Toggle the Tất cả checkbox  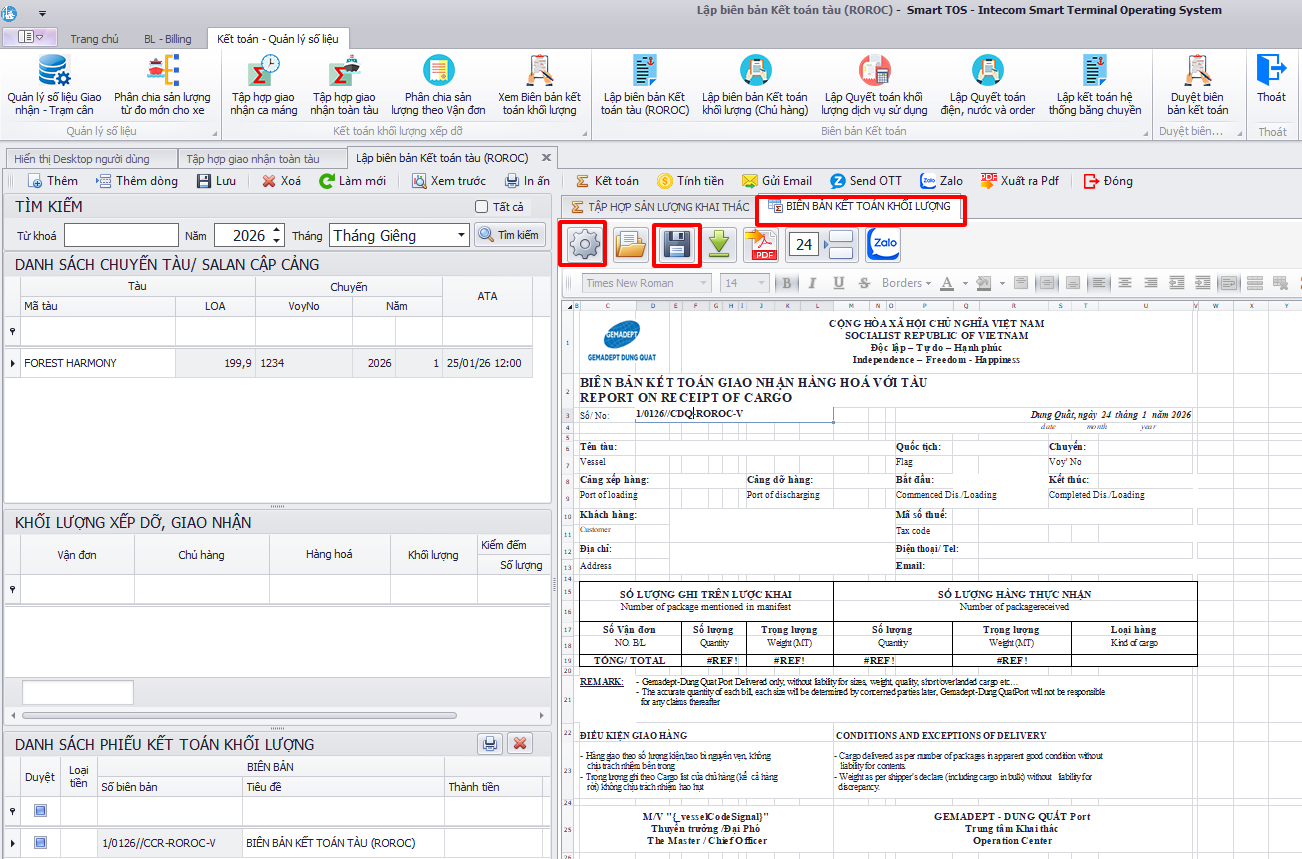point(482,207)
